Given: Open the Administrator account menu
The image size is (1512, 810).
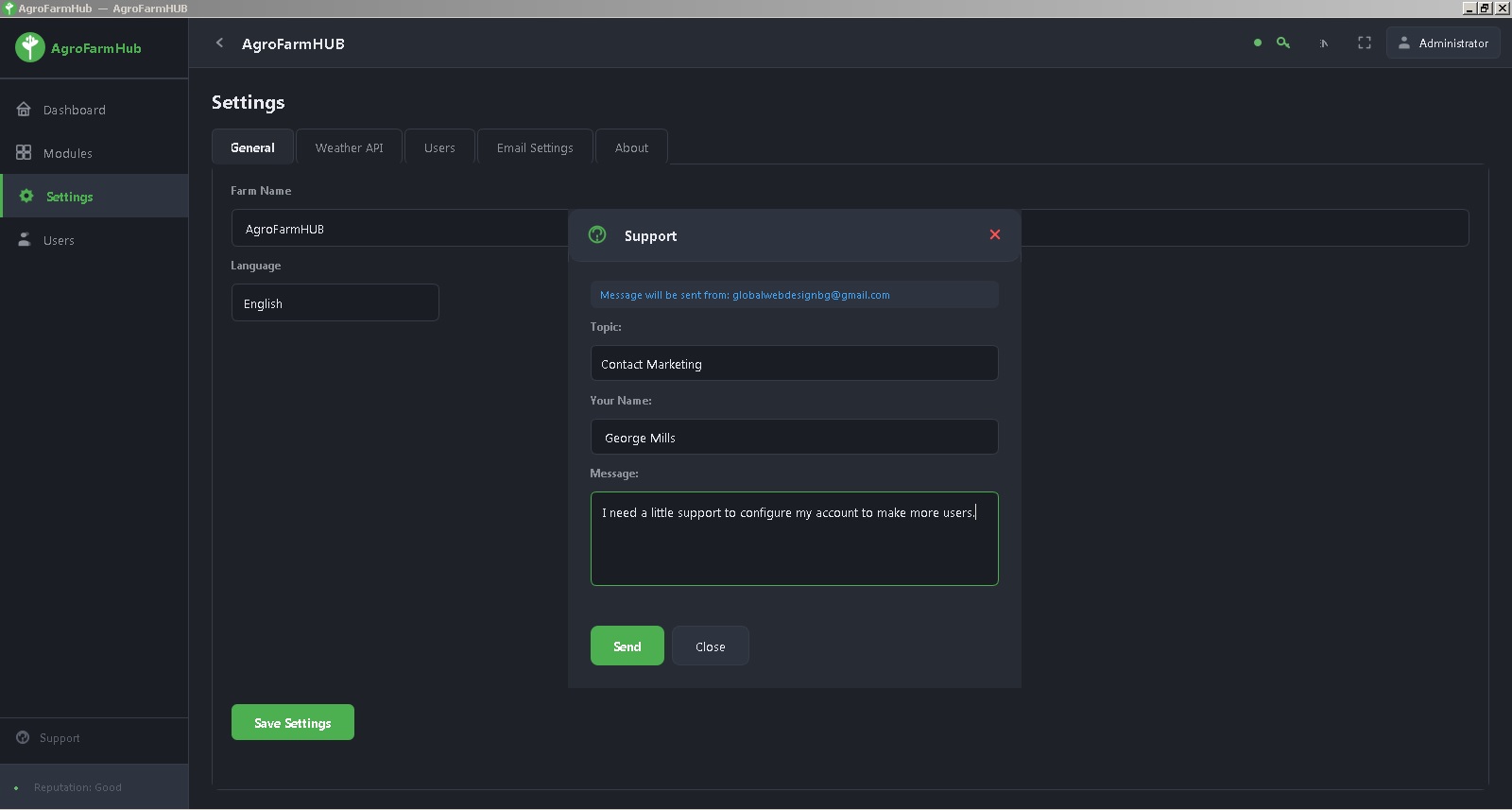Looking at the screenshot, I should (1443, 43).
